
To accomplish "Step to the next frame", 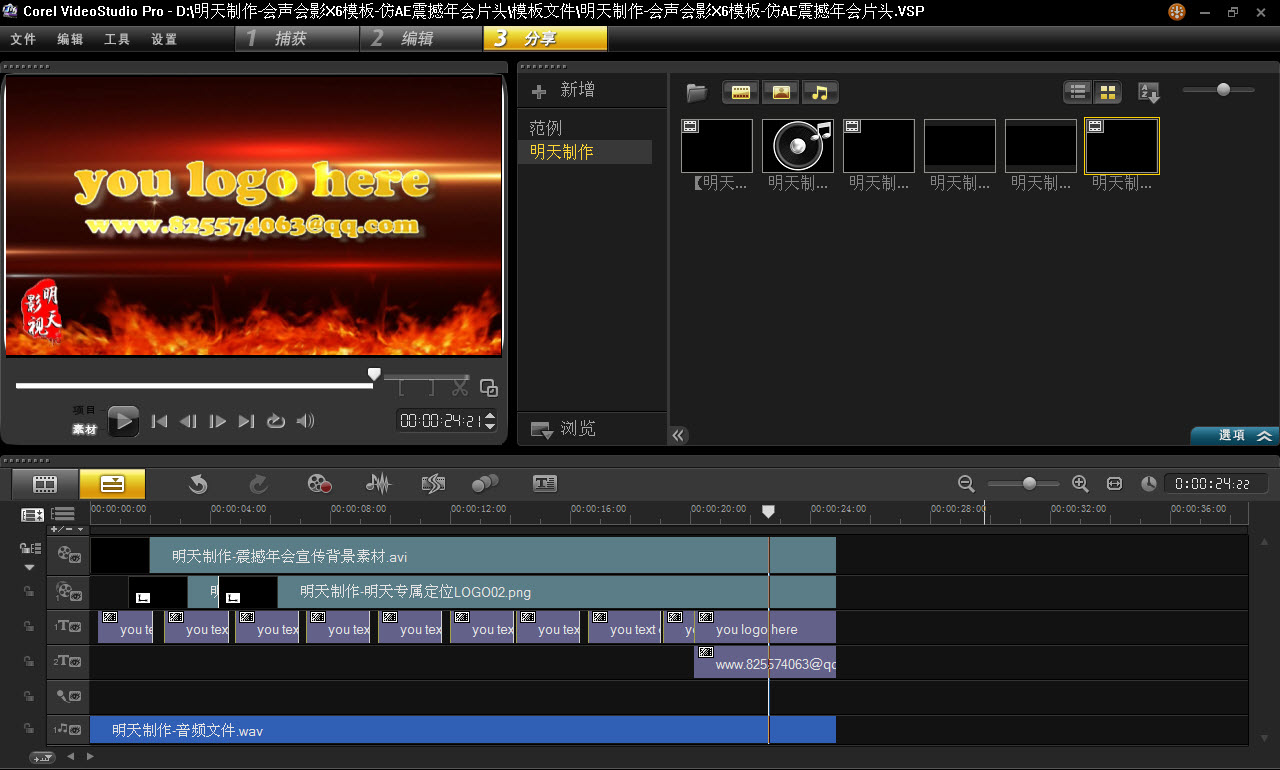I will tap(217, 421).
